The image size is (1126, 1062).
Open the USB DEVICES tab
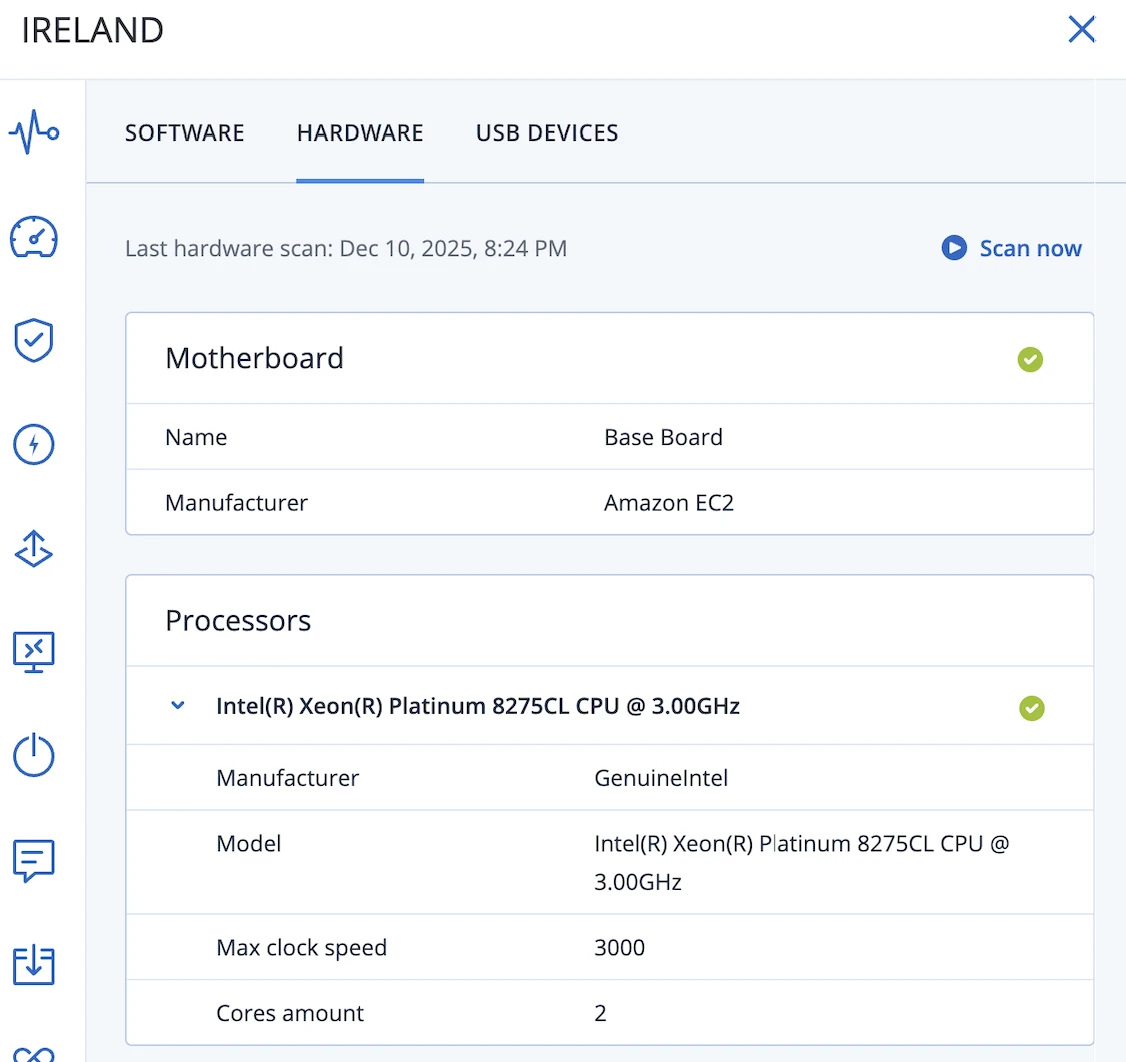click(546, 133)
